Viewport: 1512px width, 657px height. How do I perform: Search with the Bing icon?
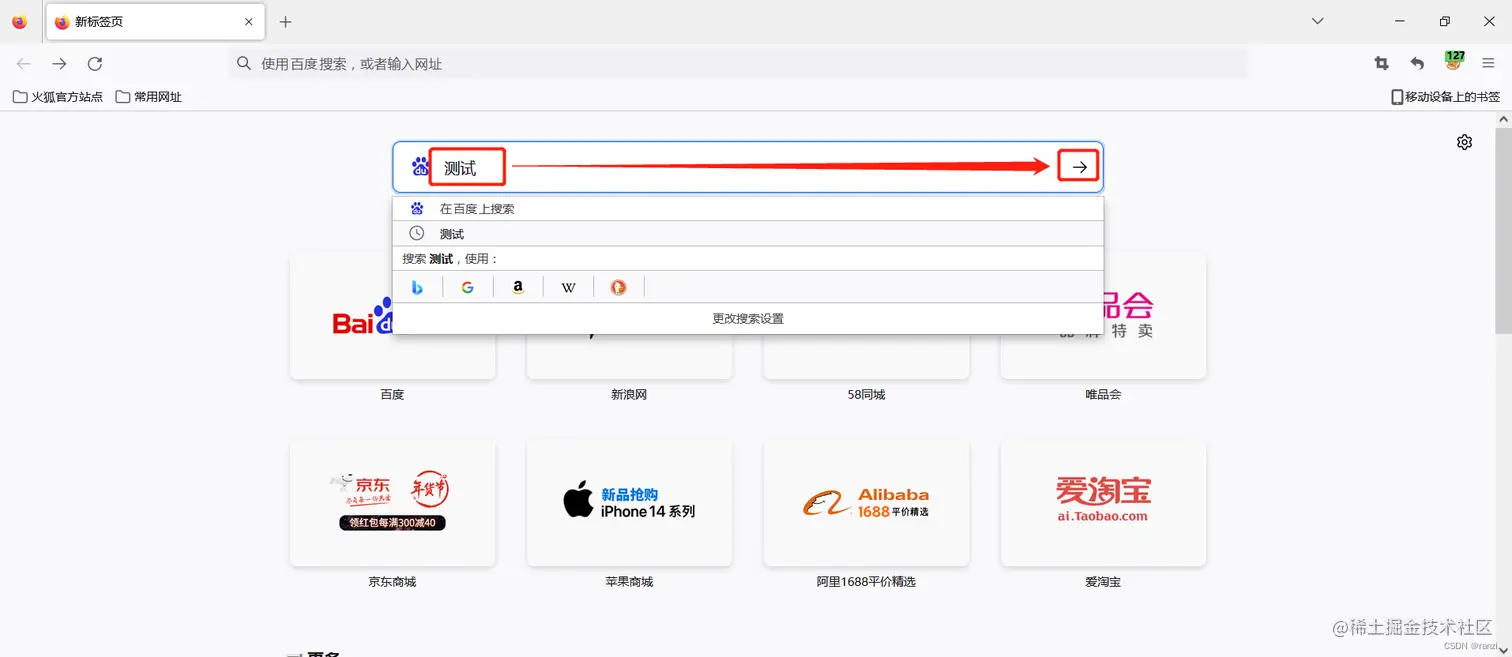418,288
